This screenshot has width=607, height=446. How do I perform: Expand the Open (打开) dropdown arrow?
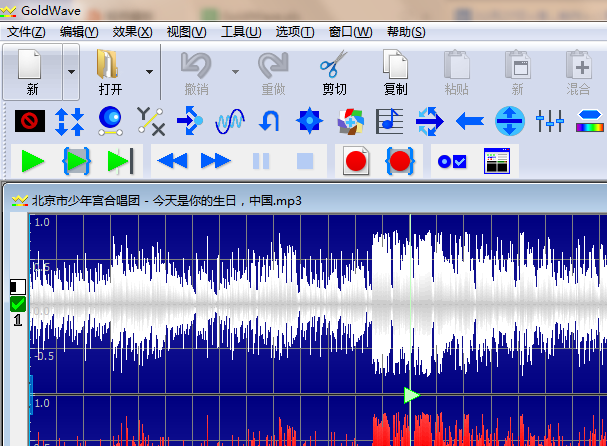pos(150,73)
